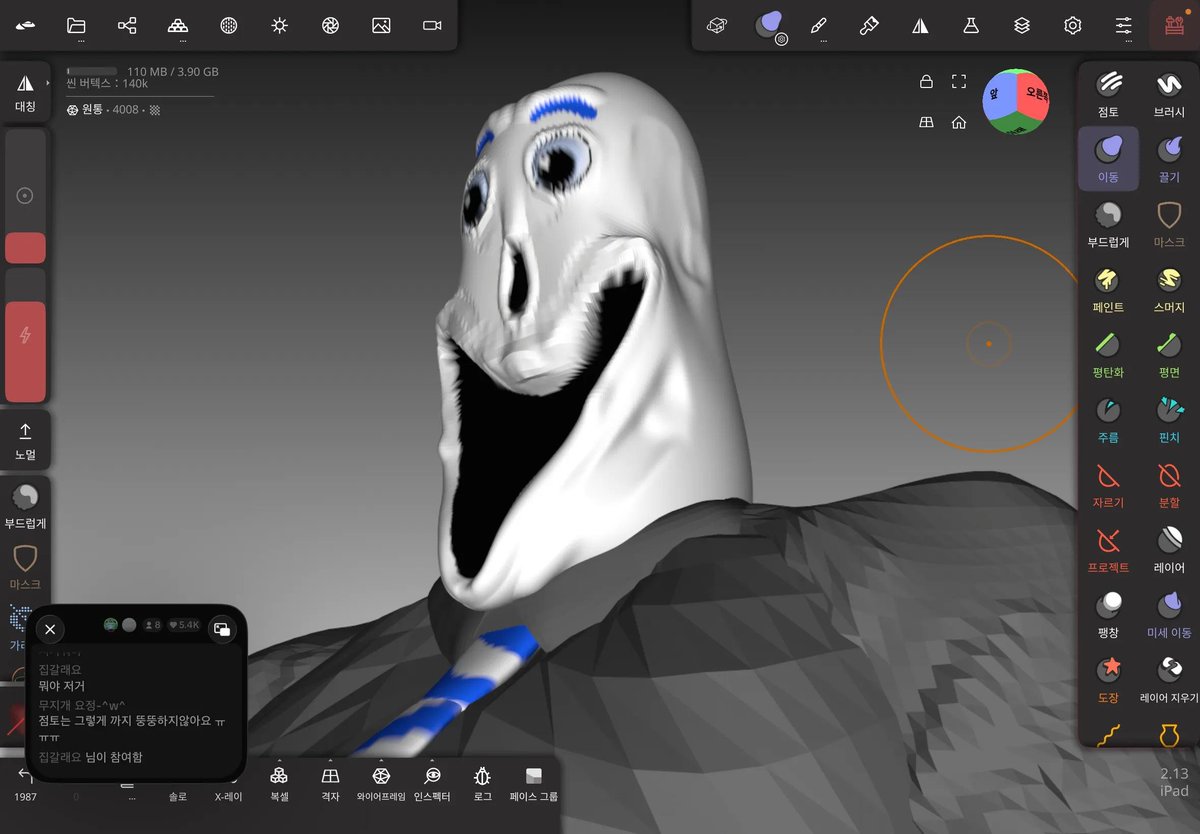Expand 복셀 voxel remesh options
This screenshot has width=1200, height=834.
(x=279, y=785)
